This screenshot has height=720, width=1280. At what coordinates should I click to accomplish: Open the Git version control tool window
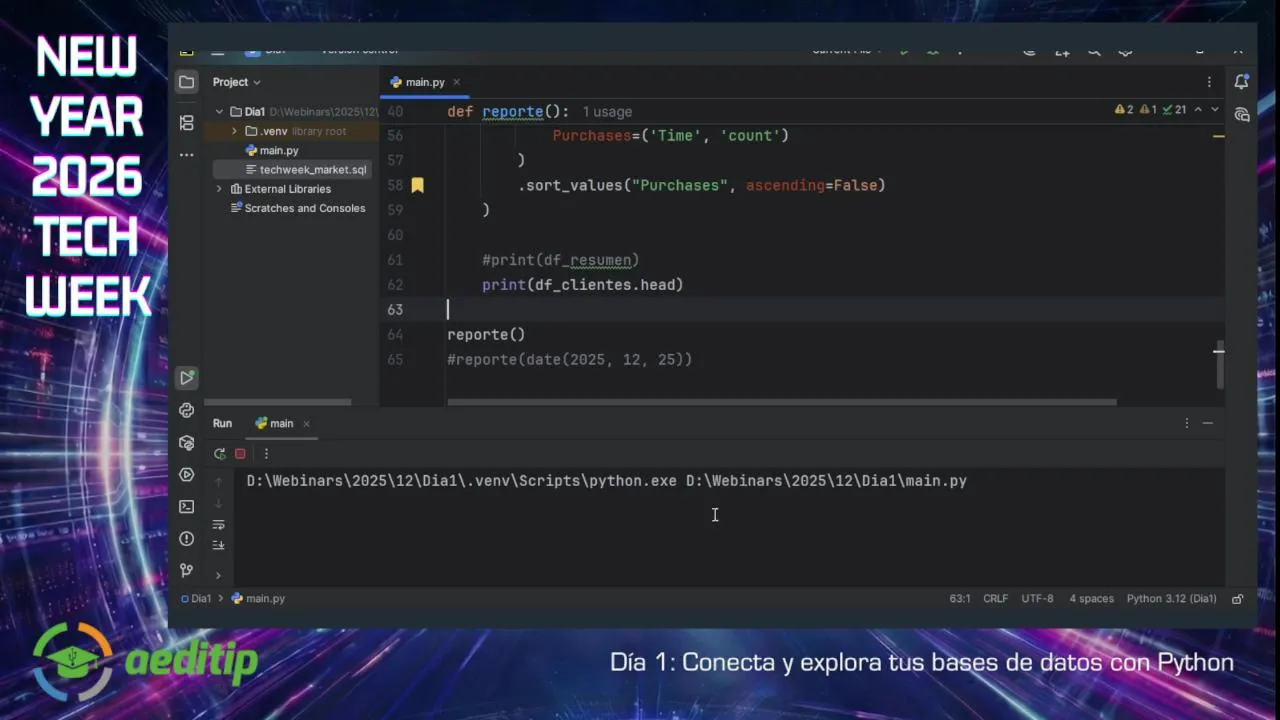[187, 570]
